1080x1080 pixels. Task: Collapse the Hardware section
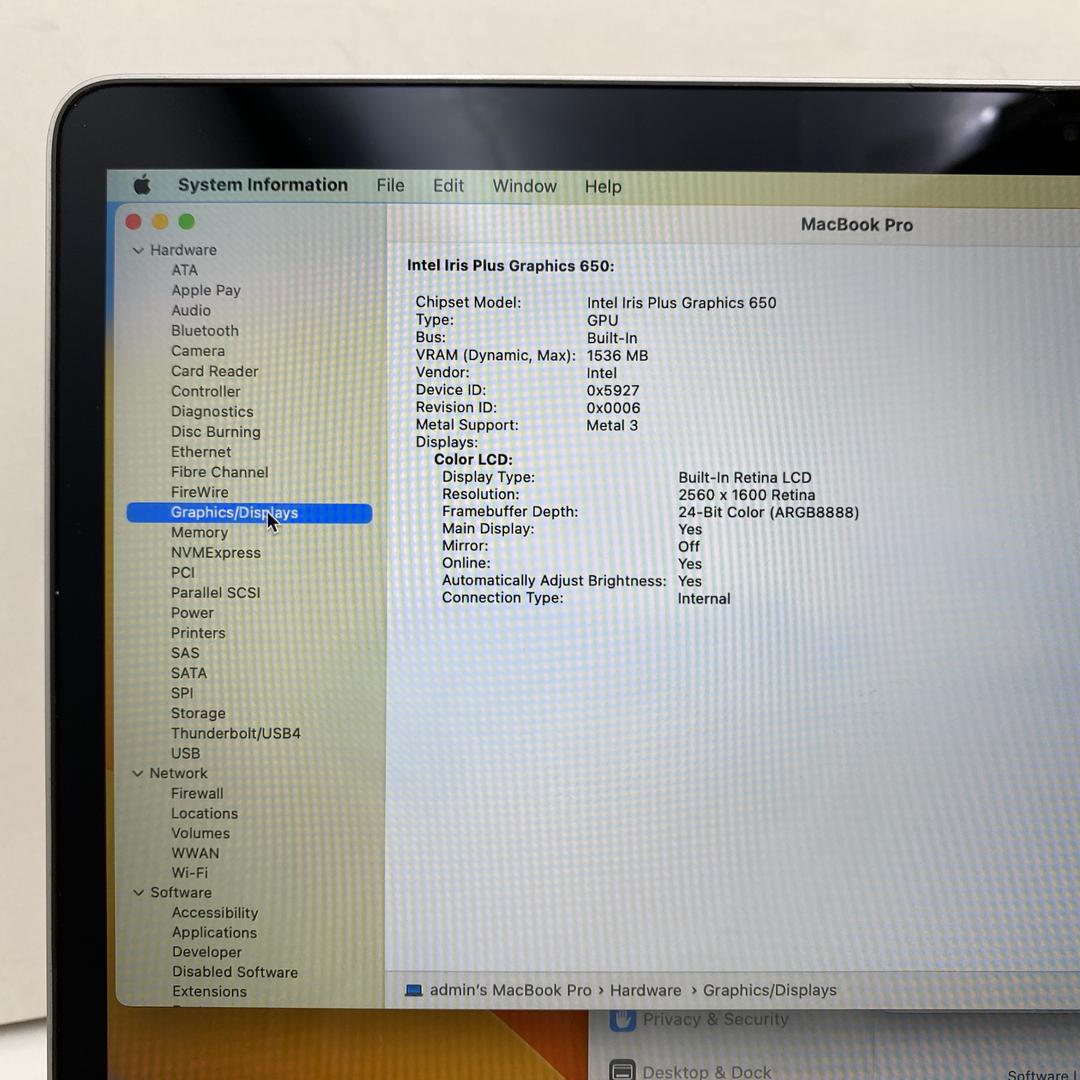tap(138, 250)
